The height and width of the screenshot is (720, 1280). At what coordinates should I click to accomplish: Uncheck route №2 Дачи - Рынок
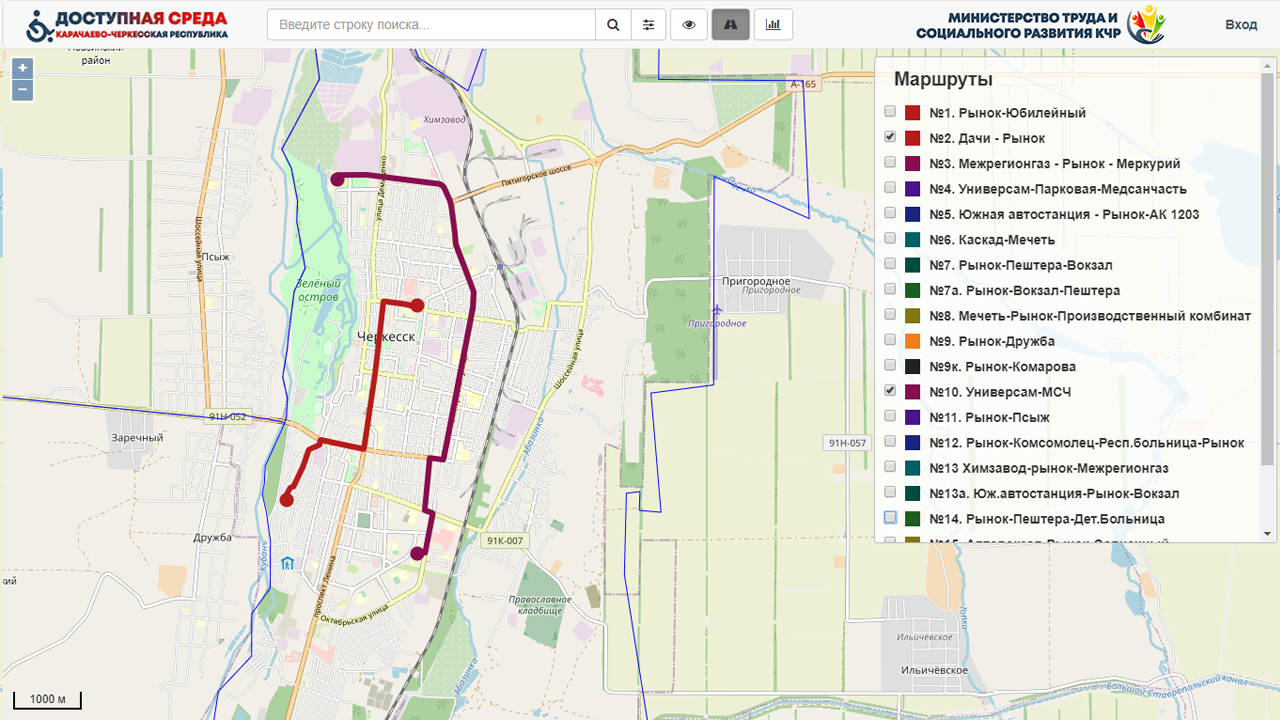tap(890, 137)
